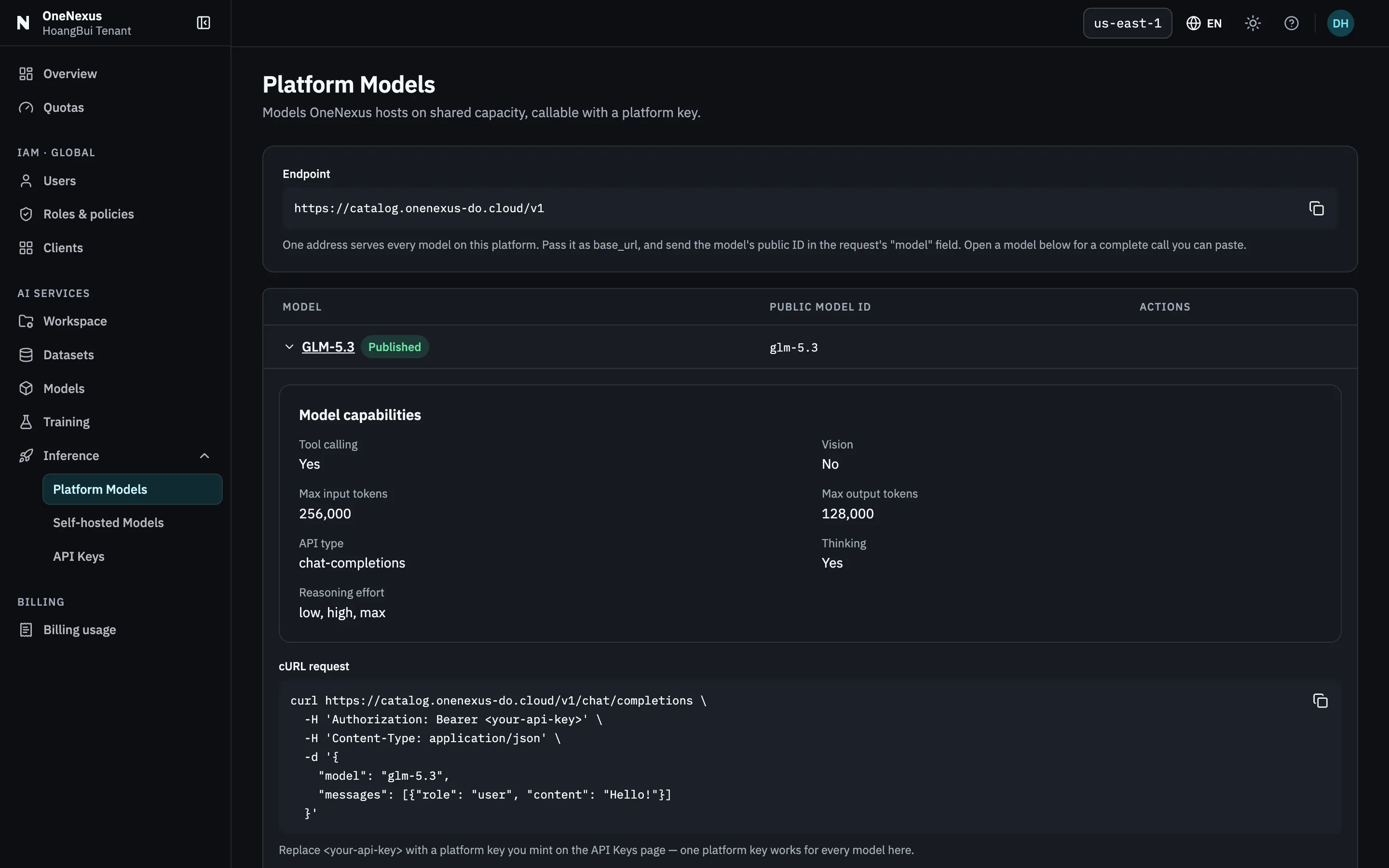This screenshot has height=868, width=1389.
Task: Click the 'low, high, max' reasoning effort value
Action: [x=342, y=612]
